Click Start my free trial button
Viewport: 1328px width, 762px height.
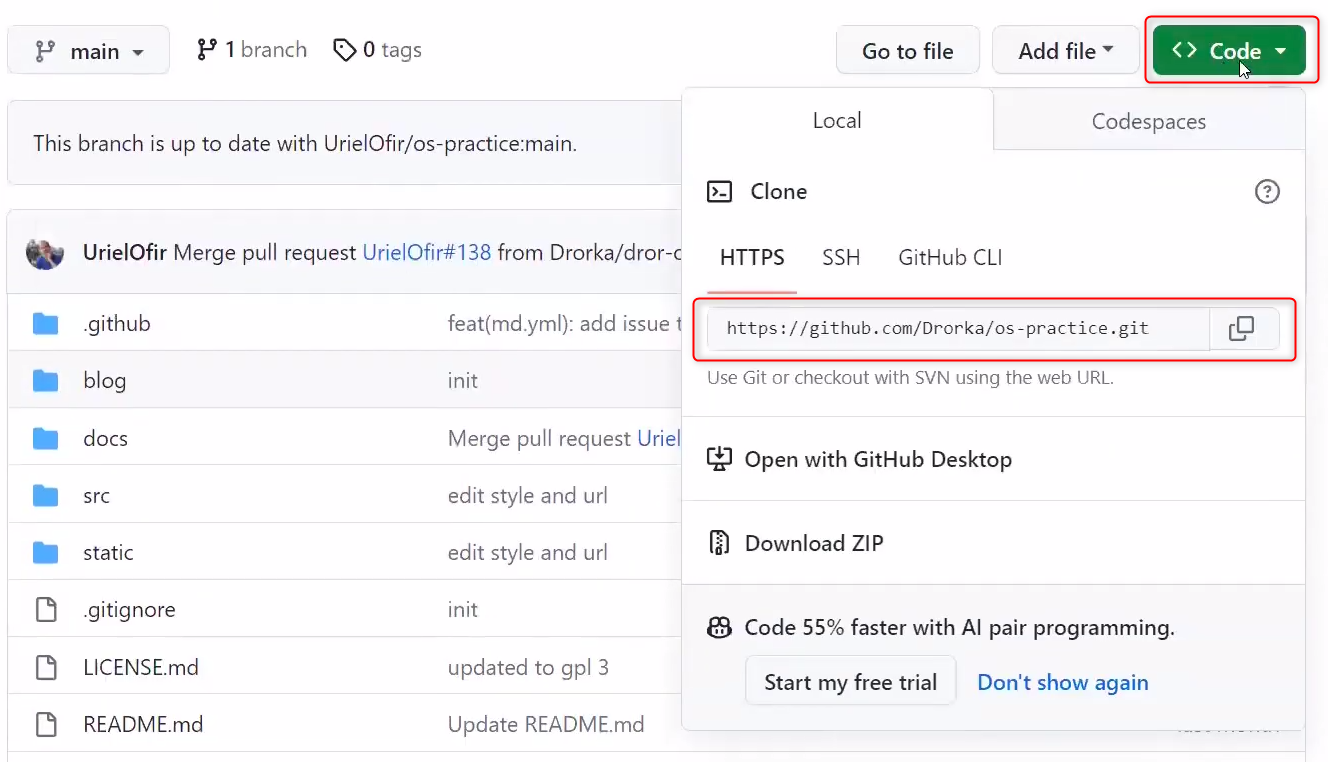point(851,682)
